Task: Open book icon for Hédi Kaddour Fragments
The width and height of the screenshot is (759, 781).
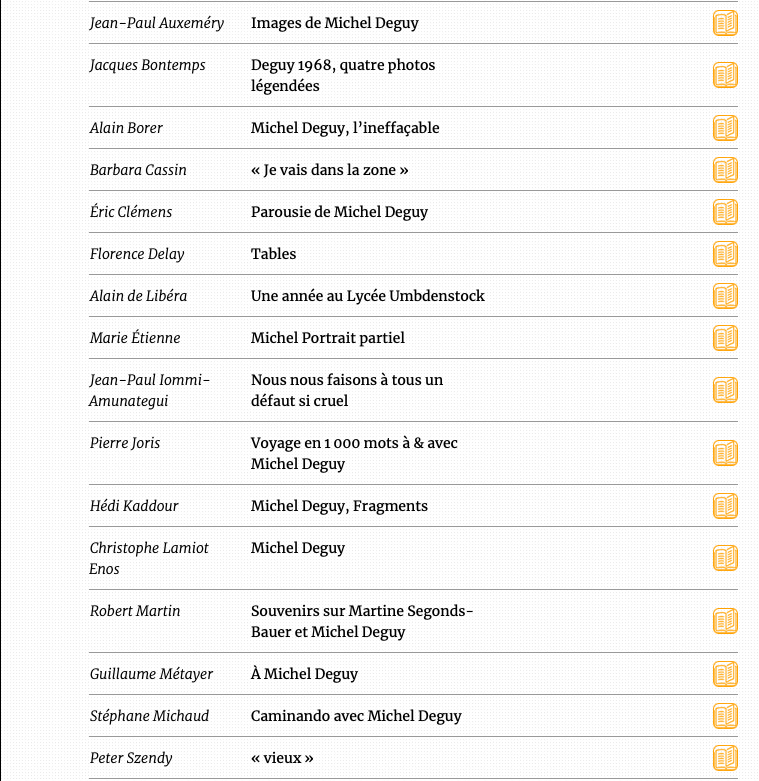Action: [725, 506]
